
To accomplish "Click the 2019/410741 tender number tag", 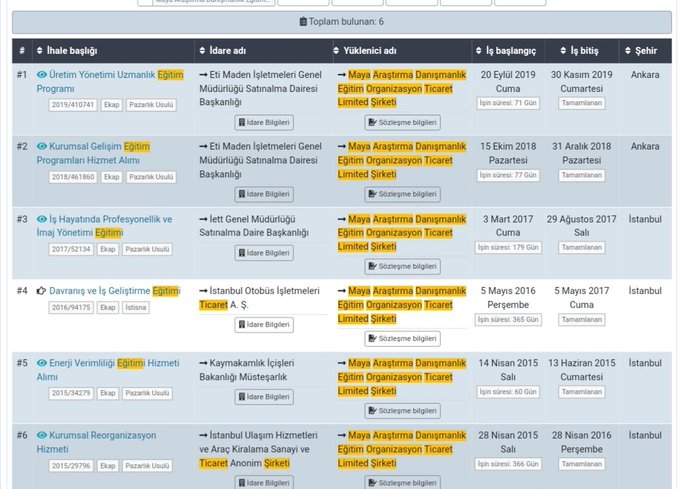I will point(72,105).
